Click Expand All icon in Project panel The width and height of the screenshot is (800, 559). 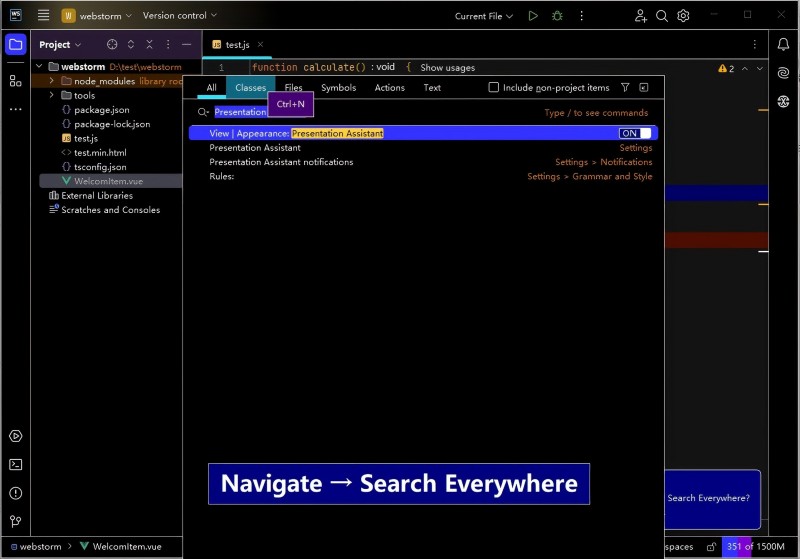click(x=131, y=44)
